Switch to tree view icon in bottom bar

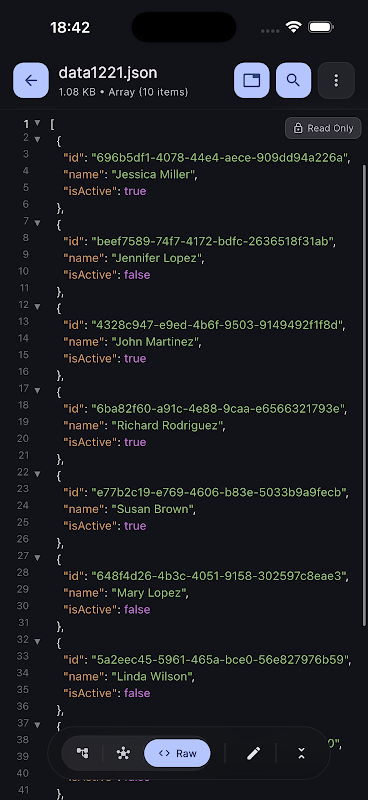[x=82, y=753]
